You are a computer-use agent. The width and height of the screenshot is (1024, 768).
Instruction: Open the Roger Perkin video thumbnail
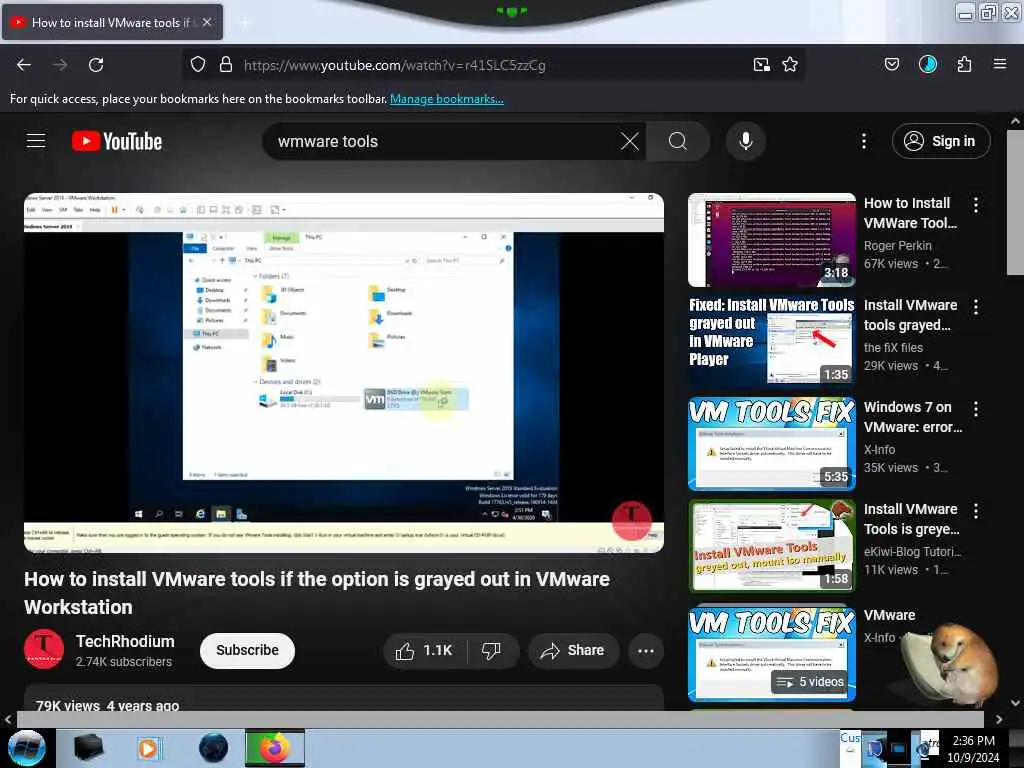772,240
